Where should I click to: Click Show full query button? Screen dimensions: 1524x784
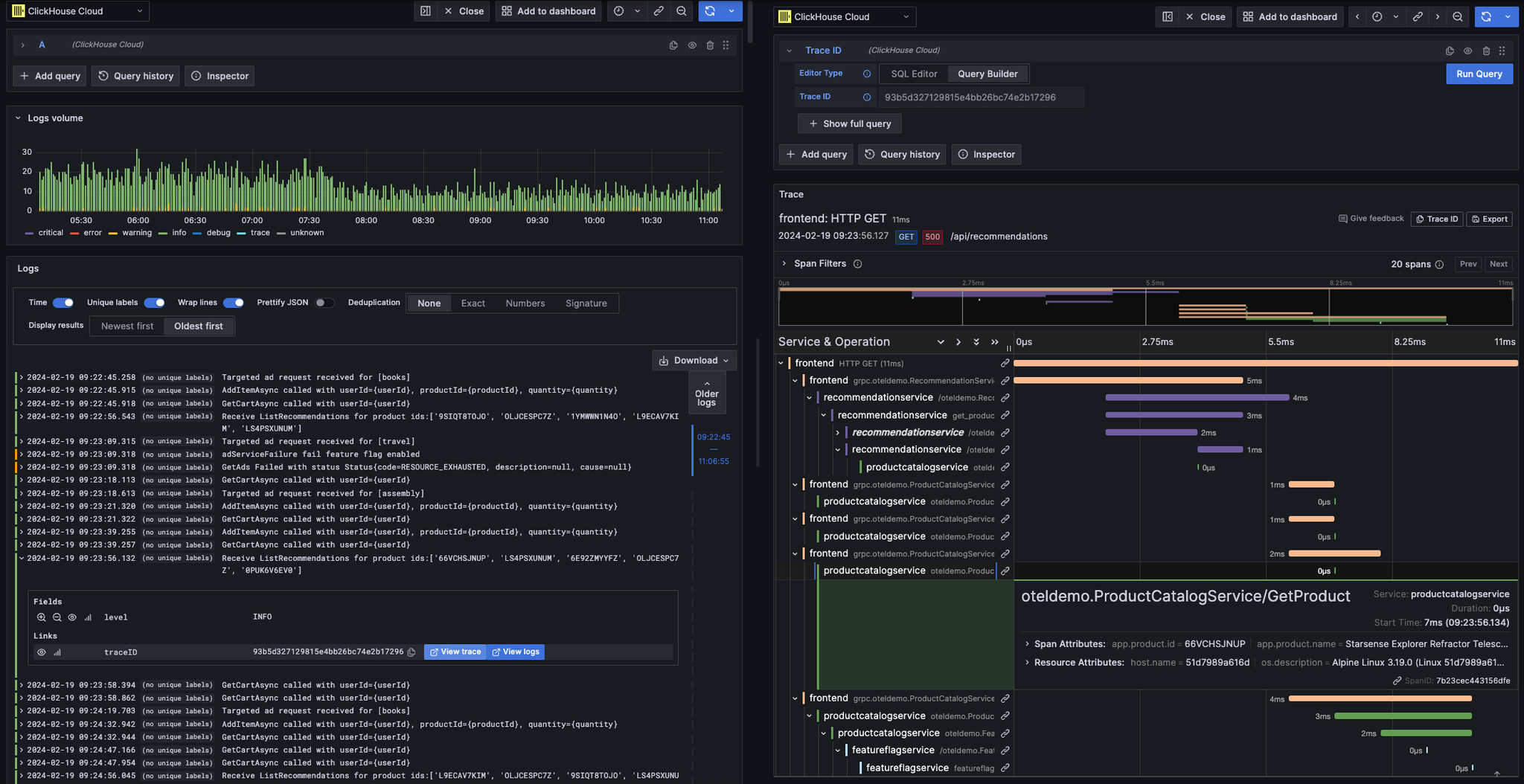pos(849,123)
